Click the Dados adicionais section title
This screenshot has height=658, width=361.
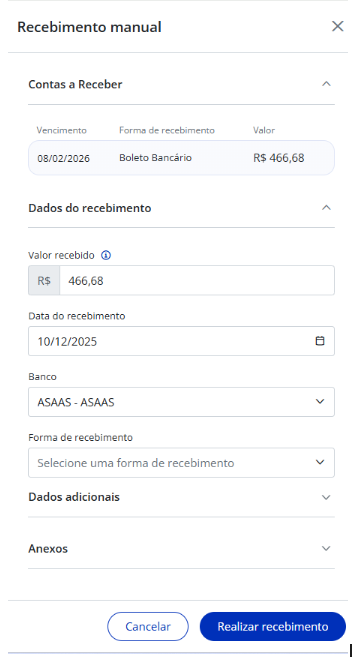pyautogui.click(x=74, y=497)
